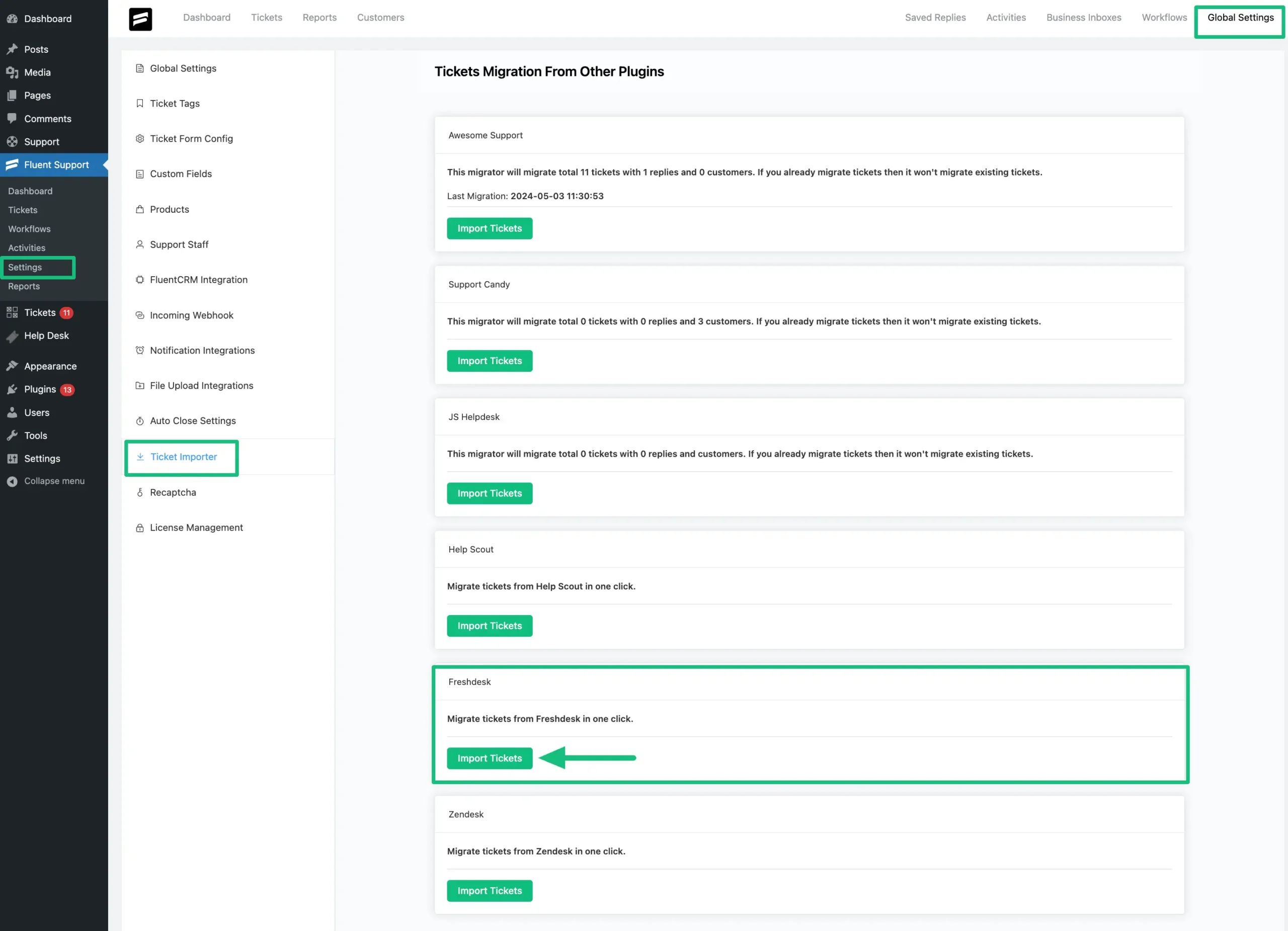1288x931 pixels.
Task: Click the WordPress Dashboard gauge icon
Action: tap(12, 19)
